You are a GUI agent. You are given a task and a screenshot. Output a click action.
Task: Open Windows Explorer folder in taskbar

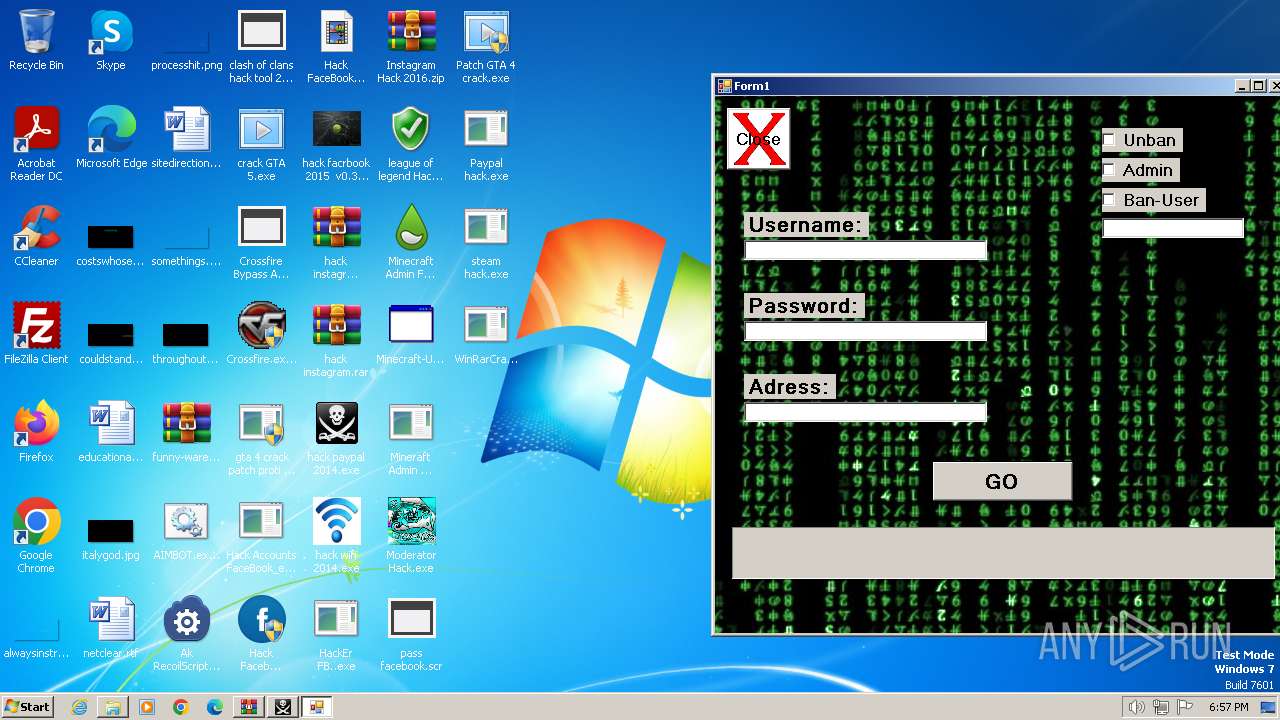pos(113,707)
